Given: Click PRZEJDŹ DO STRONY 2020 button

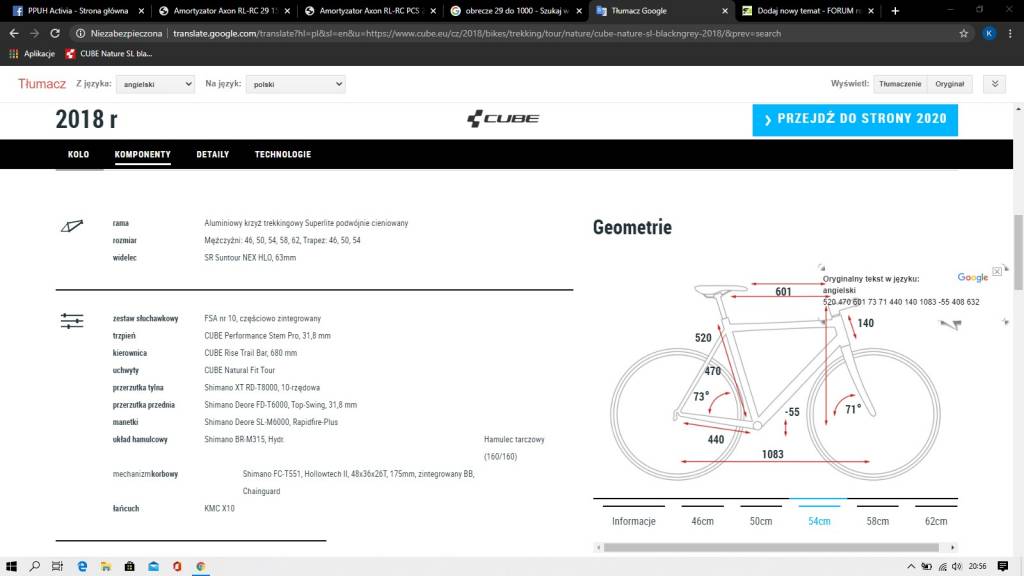Looking at the screenshot, I should pyautogui.click(x=855, y=120).
